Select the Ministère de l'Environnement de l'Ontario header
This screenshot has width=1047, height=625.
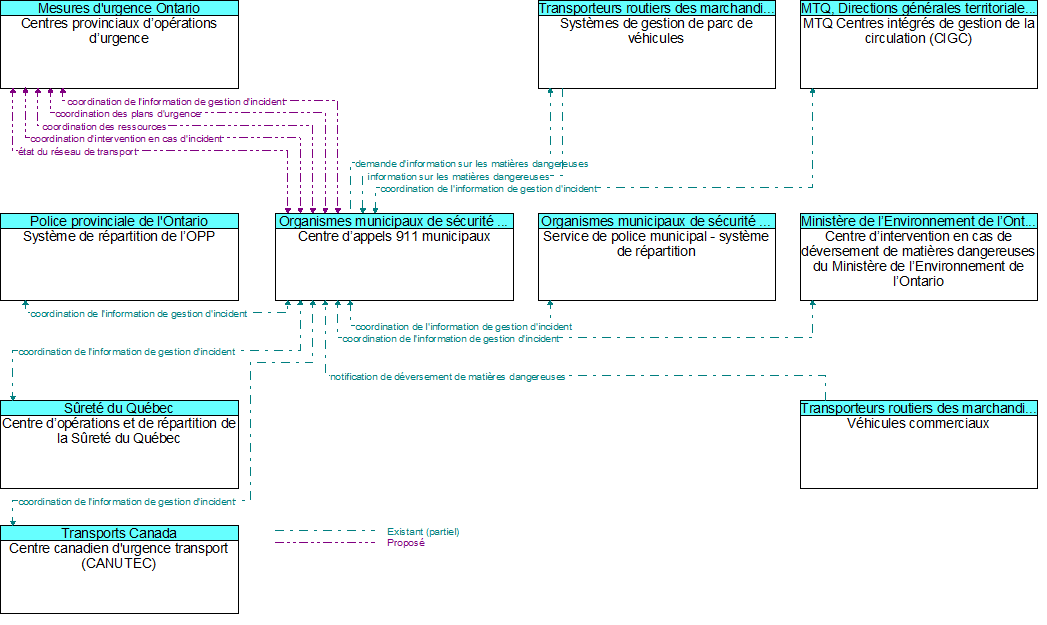(x=918, y=221)
